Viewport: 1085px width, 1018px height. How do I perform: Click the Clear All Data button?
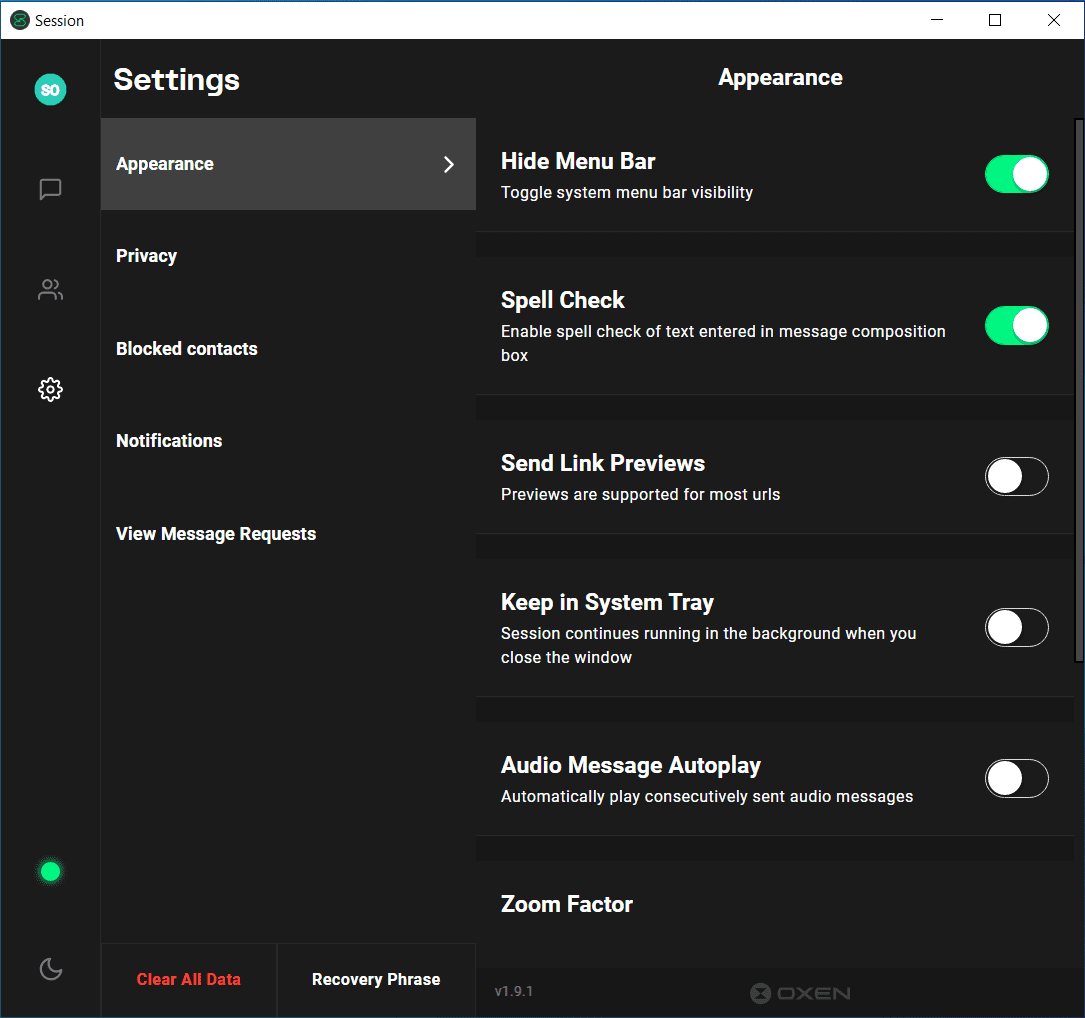[189, 980]
